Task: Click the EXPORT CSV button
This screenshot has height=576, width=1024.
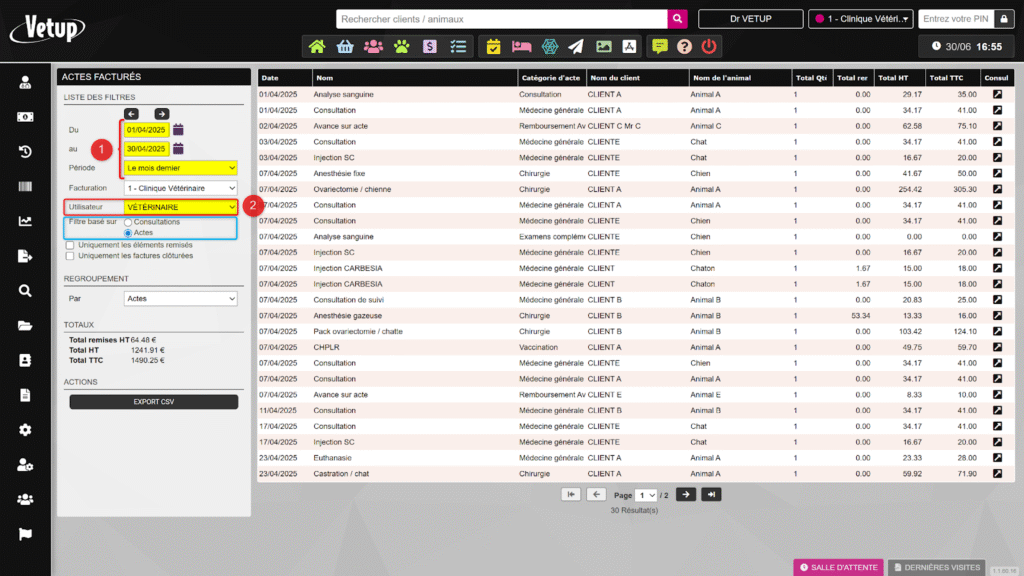Action: click(x=154, y=402)
